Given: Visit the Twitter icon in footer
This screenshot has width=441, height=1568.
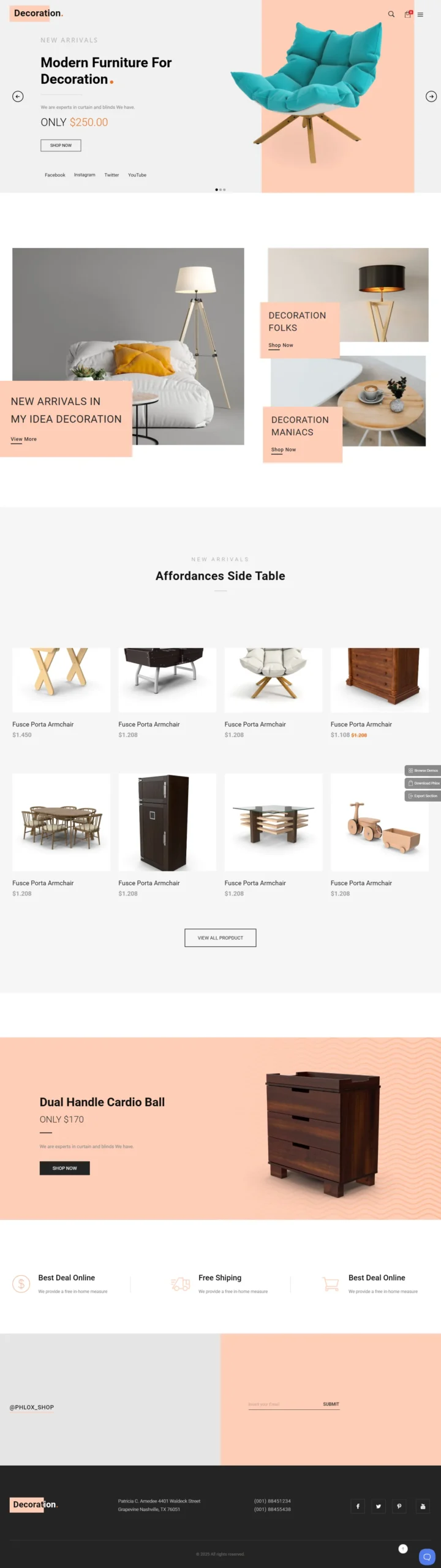Looking at the screenshot, I should tap(379, 1506).
